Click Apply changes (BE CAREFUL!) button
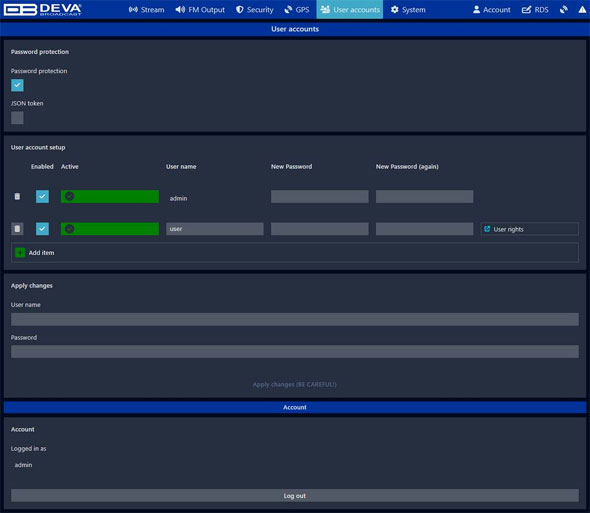Screen dimensions: 590x513 (x=295, y=384)
